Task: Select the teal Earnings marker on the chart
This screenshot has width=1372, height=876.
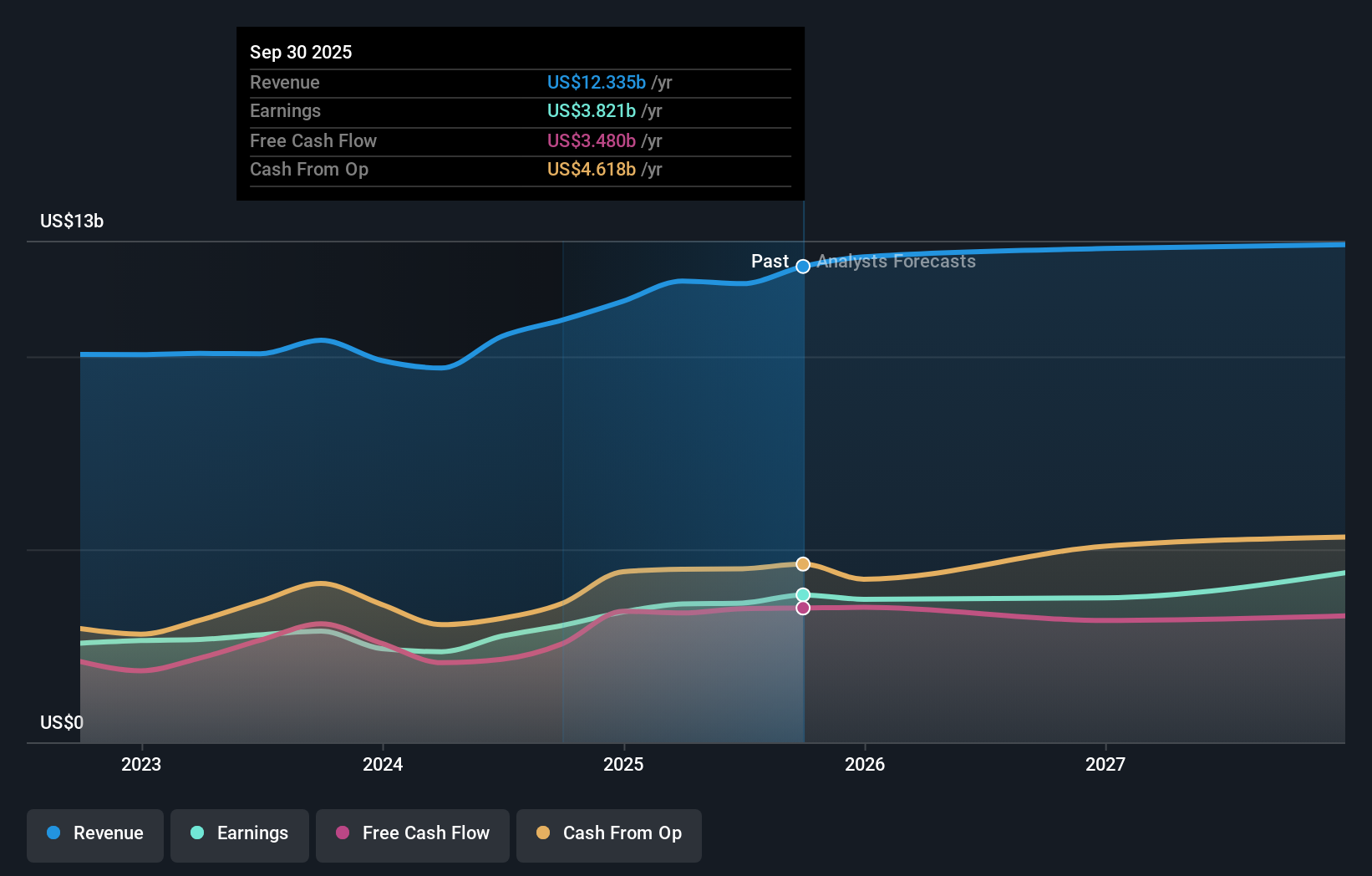Action: [802, 594]
